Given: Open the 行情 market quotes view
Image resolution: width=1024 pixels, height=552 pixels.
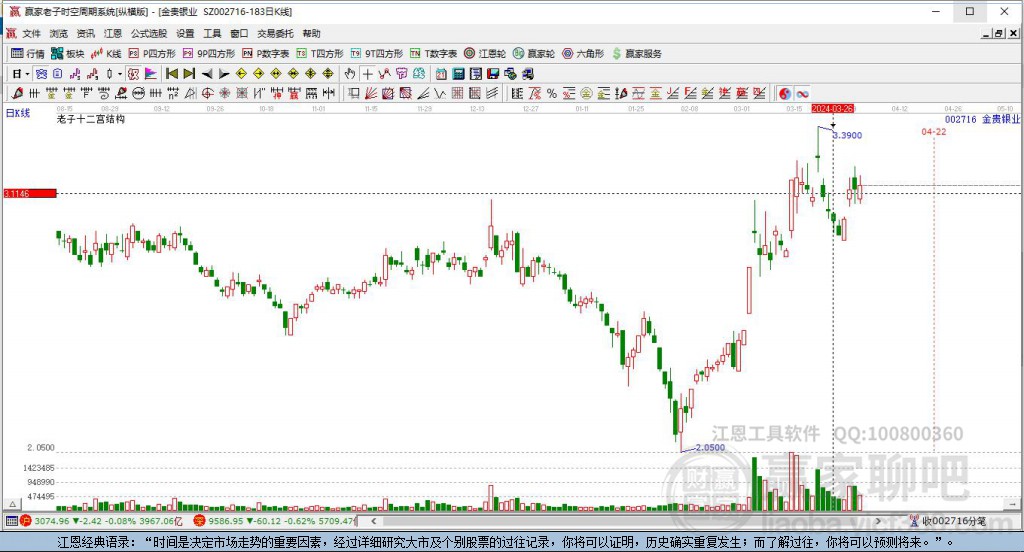Looking at the screenshot, I should 28,54.
